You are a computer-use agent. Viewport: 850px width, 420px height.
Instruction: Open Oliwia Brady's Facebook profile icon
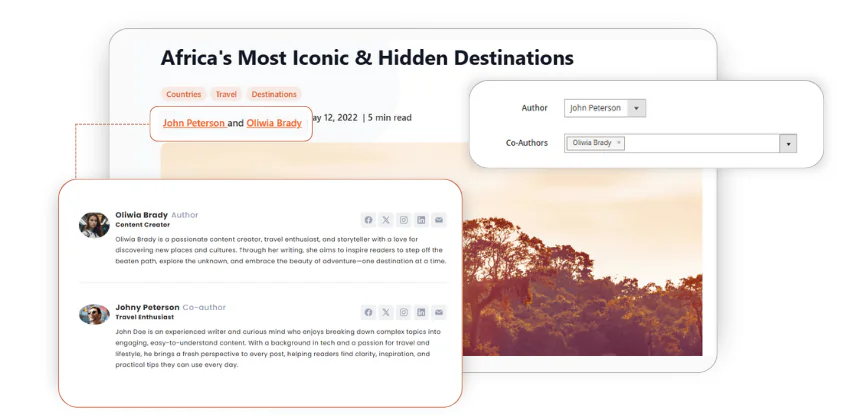[368, 220]
